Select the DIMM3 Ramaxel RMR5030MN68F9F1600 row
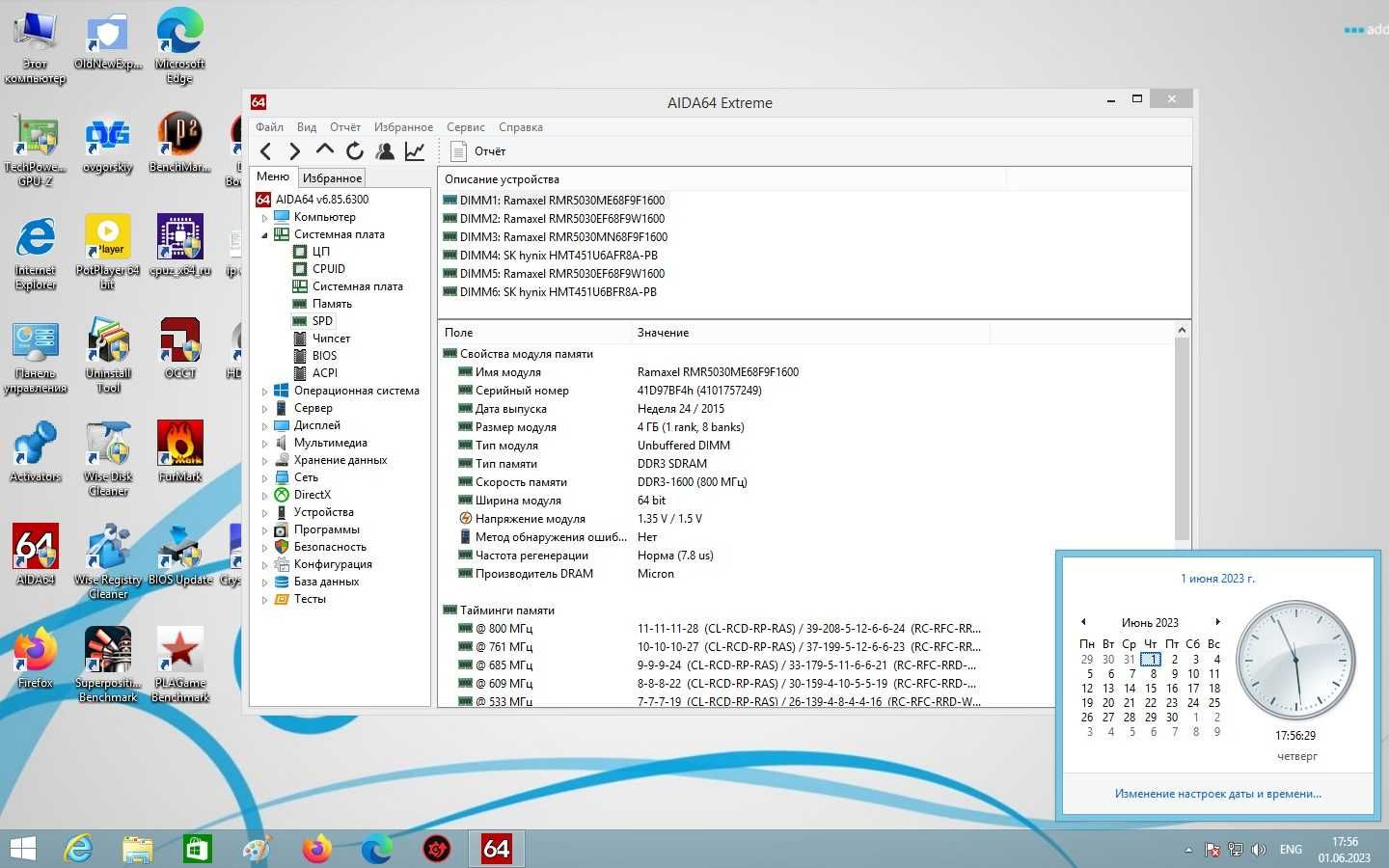 point(556,237)
